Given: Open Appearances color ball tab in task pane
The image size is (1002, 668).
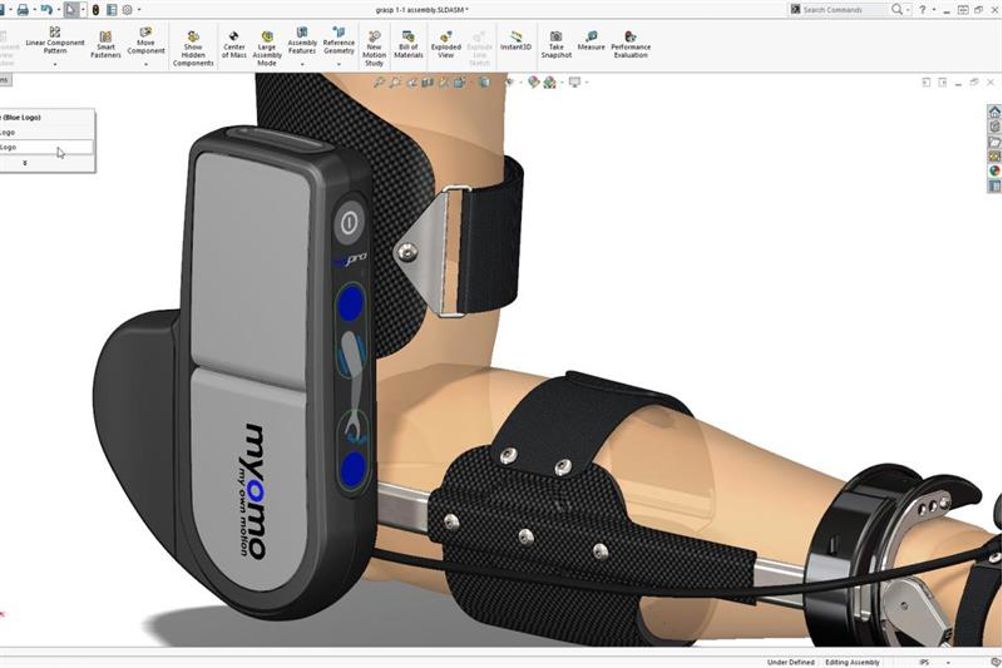Looking at the screenshot, I should 994,171.
